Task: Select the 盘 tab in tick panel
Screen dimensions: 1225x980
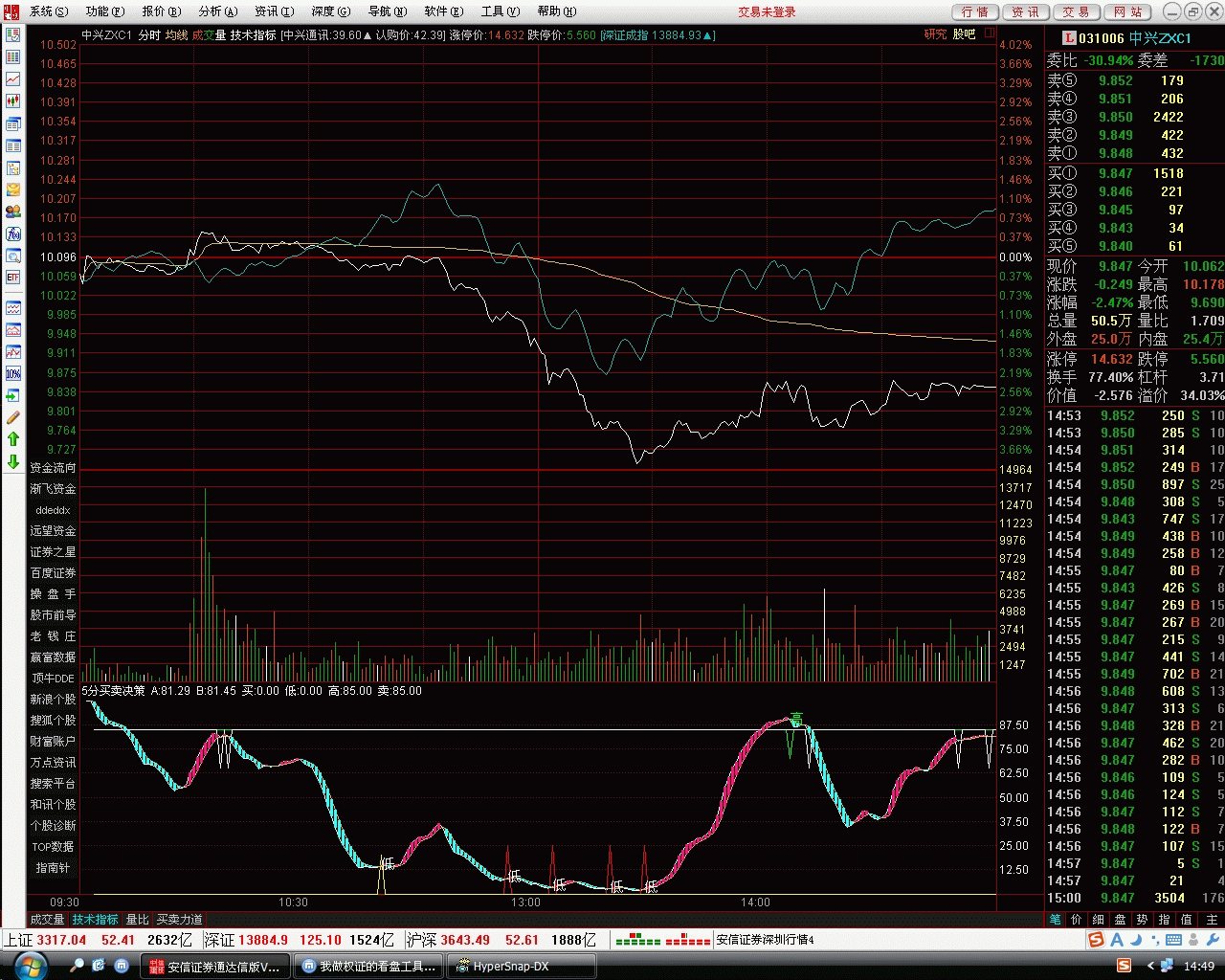Action: click(1120, 919)
